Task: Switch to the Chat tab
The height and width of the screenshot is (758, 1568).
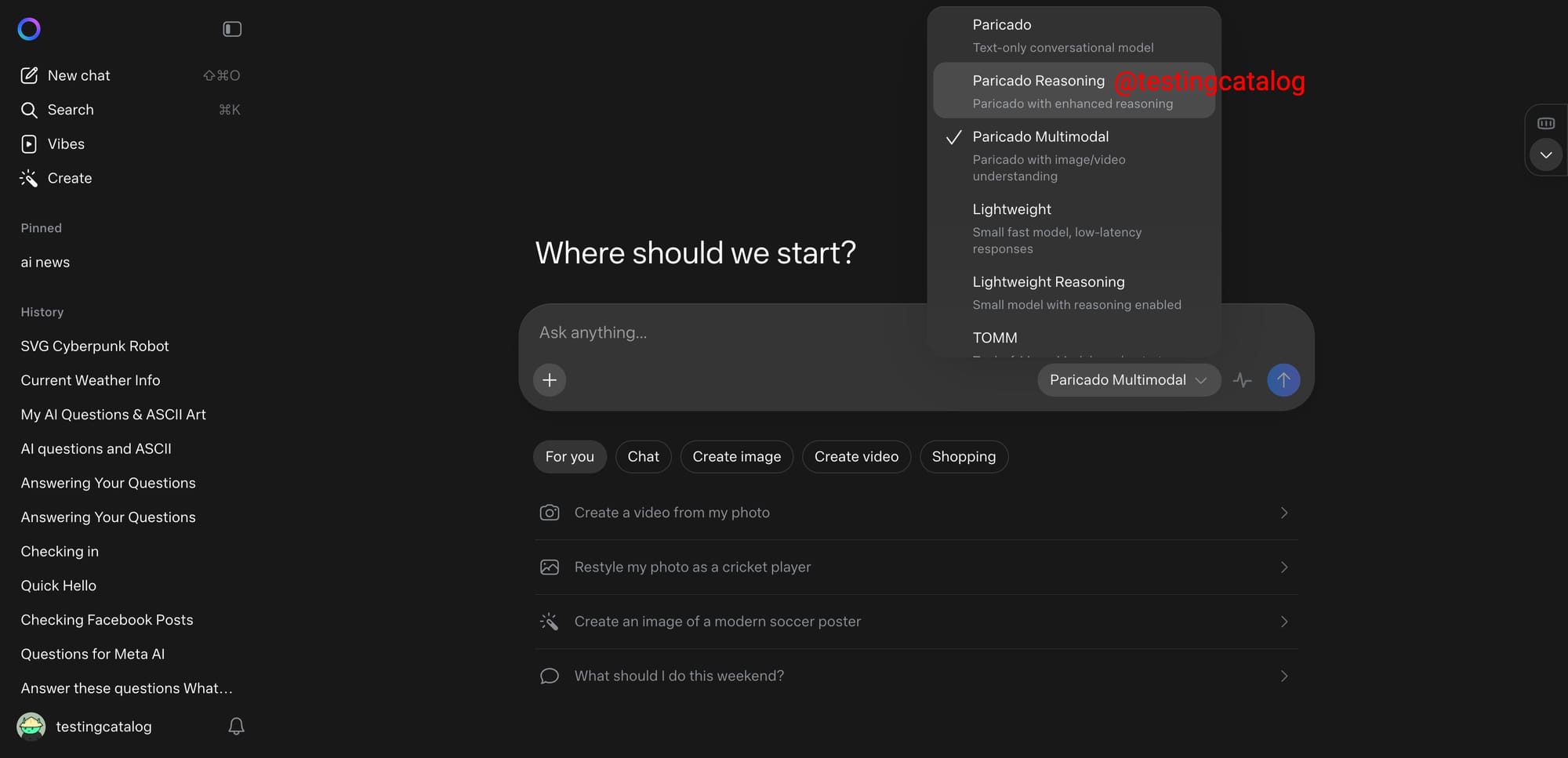Action: tap(644, 457)
